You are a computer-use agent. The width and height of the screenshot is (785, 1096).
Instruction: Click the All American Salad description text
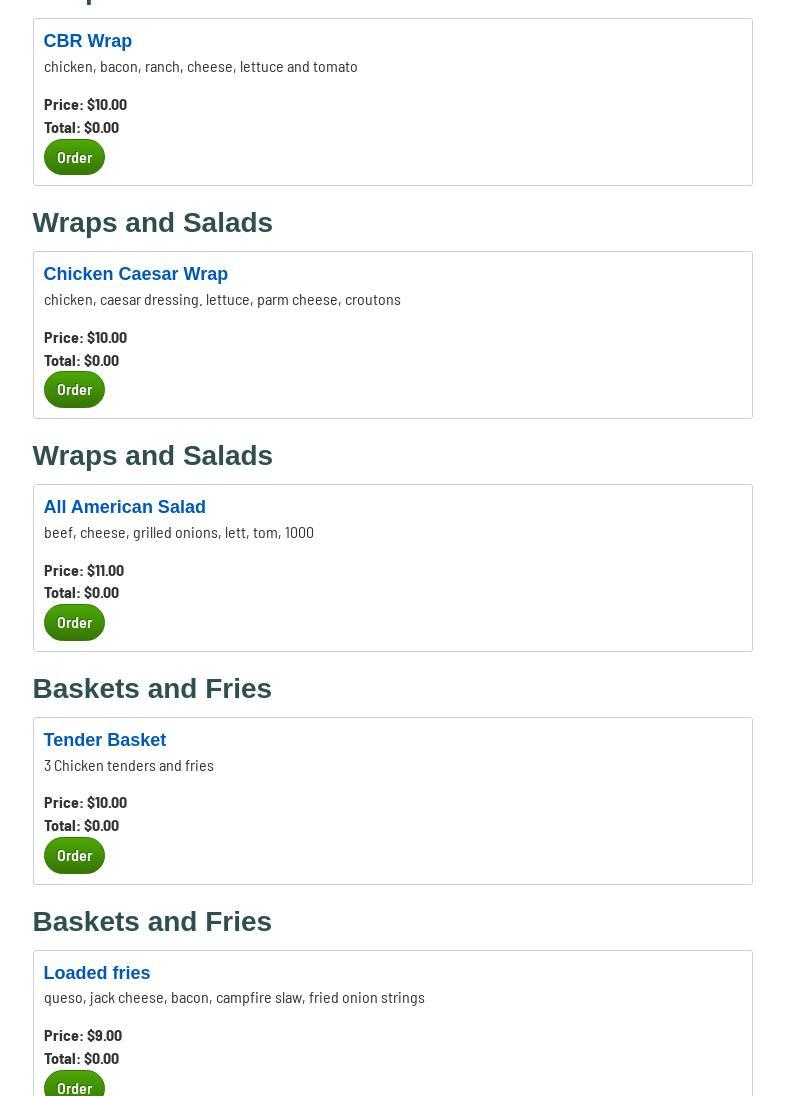pyautogui.click(x=179, y=532)
